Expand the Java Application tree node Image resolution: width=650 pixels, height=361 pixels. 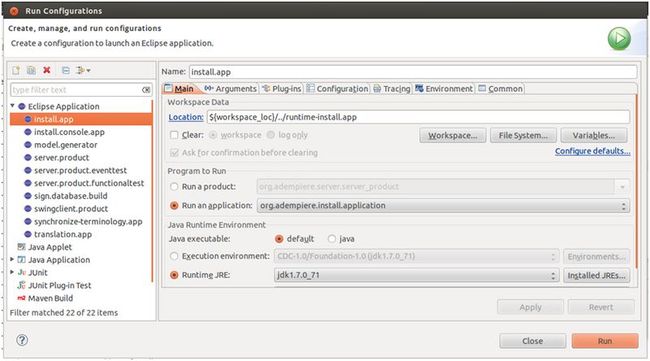[x=12, y=259]
